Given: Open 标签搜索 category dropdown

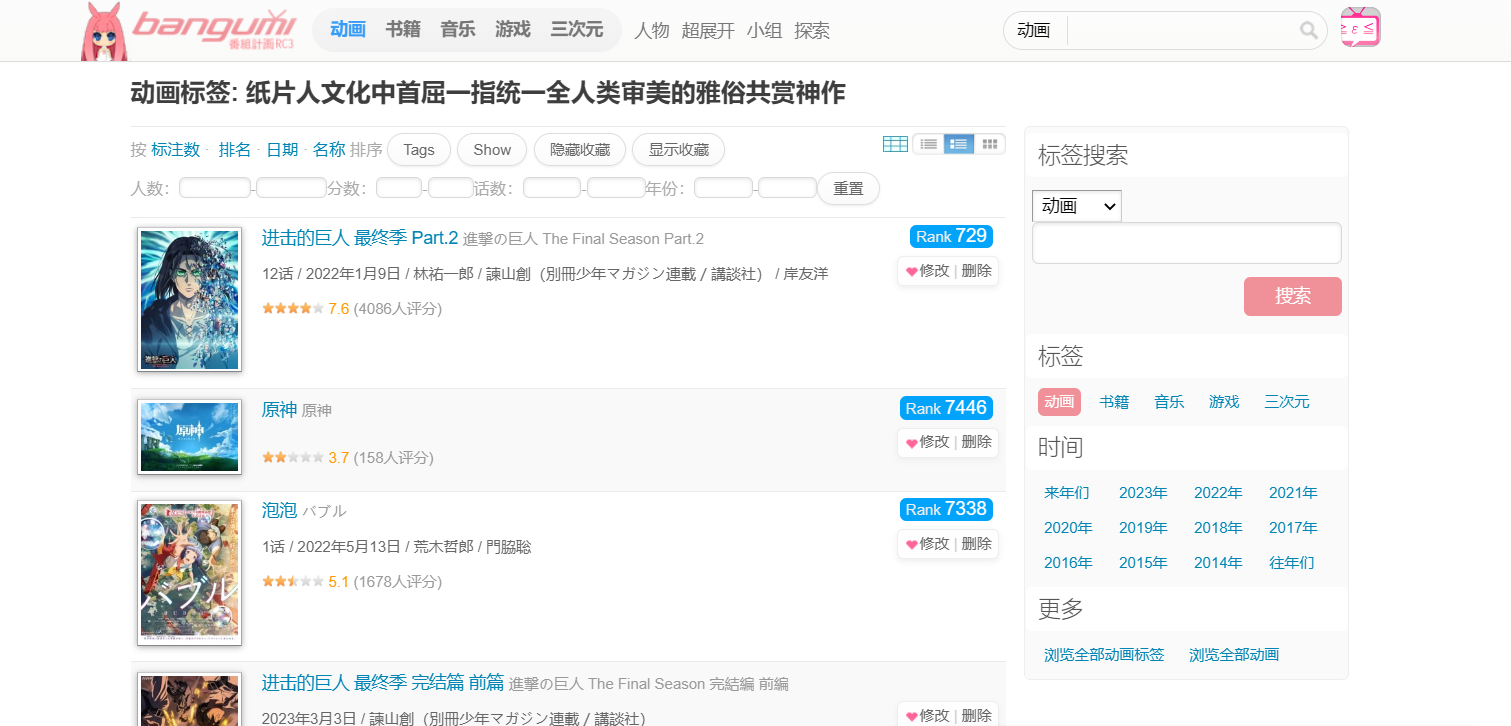Looking at the screenshot, I should click(1077, 206).
